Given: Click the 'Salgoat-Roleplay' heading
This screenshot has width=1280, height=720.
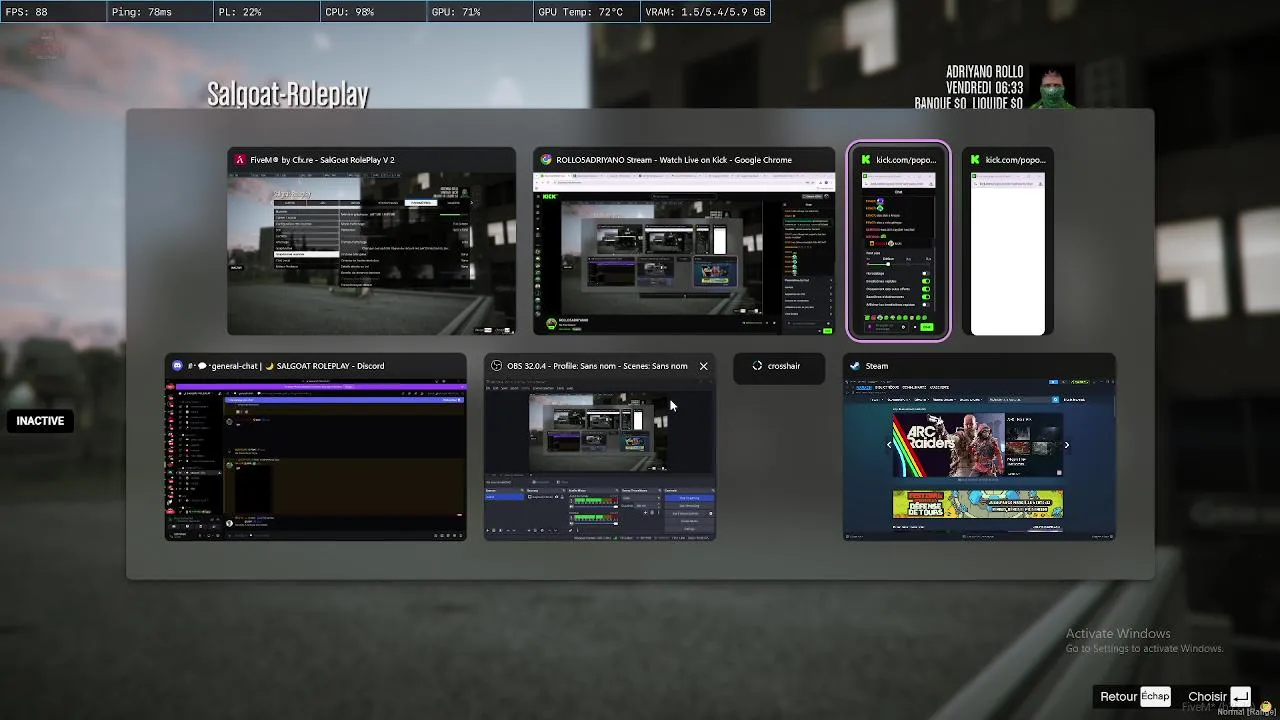Looking at the screenshot, I should coord(288,94).
